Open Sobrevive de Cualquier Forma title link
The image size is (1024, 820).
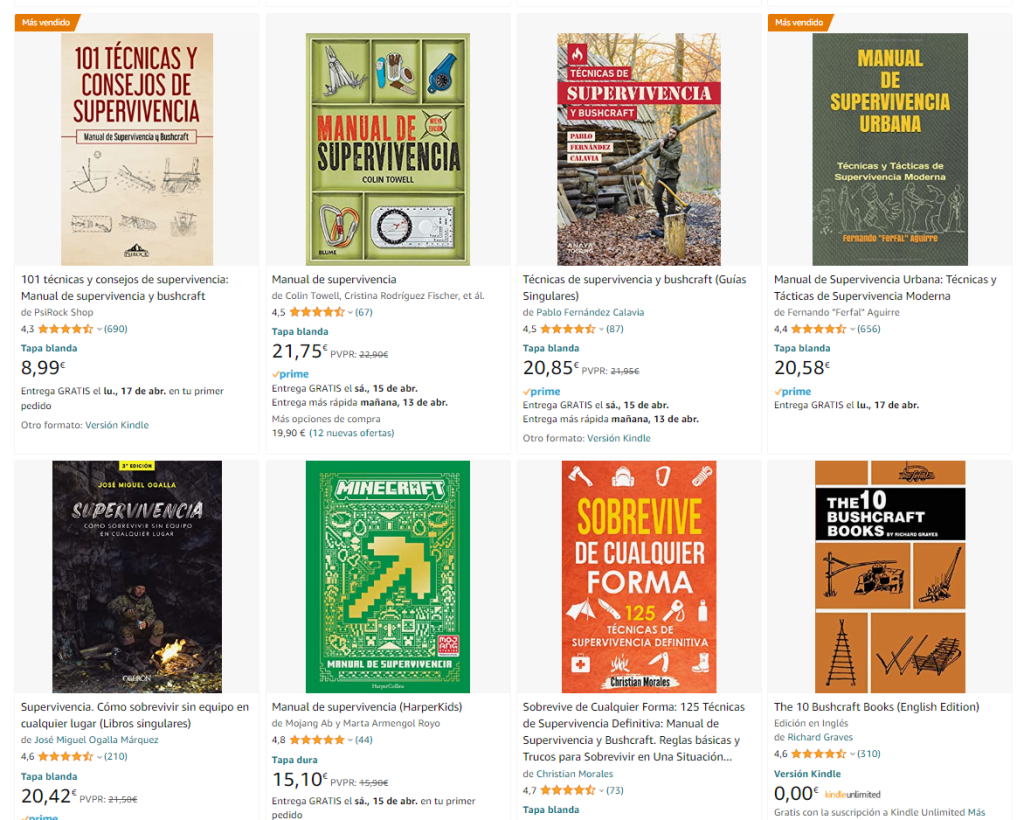pyautogui.click(x=633, y=732)
